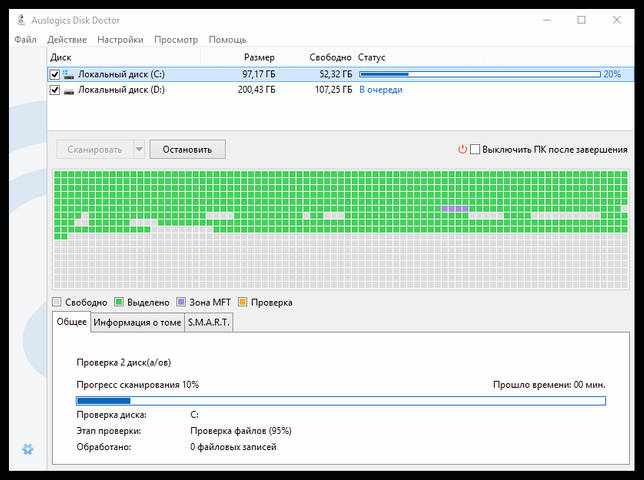Screen dimensions: 644x480
Task: Close the Disk Doctor window
Action: pos(616,20)
